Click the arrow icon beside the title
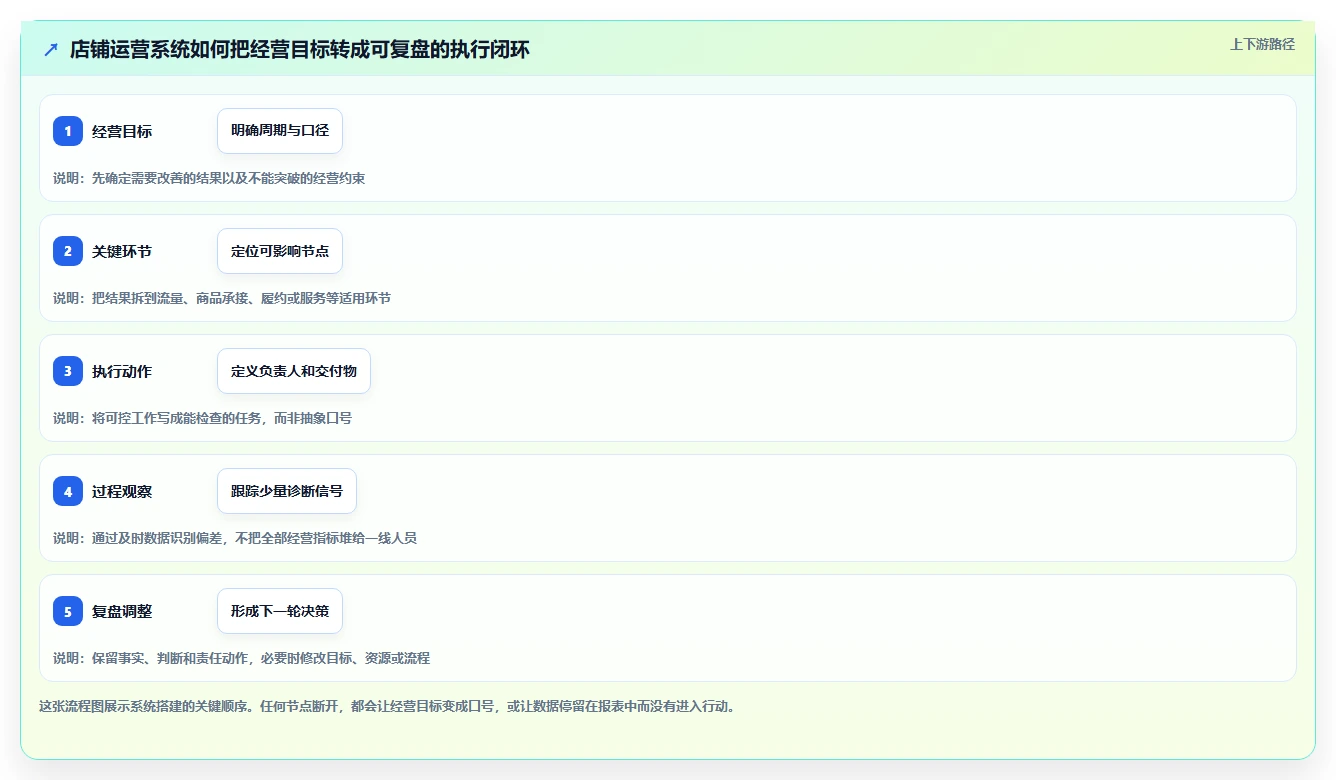The width and height of the screenshot is (1336, 780). tap(51, 49)
